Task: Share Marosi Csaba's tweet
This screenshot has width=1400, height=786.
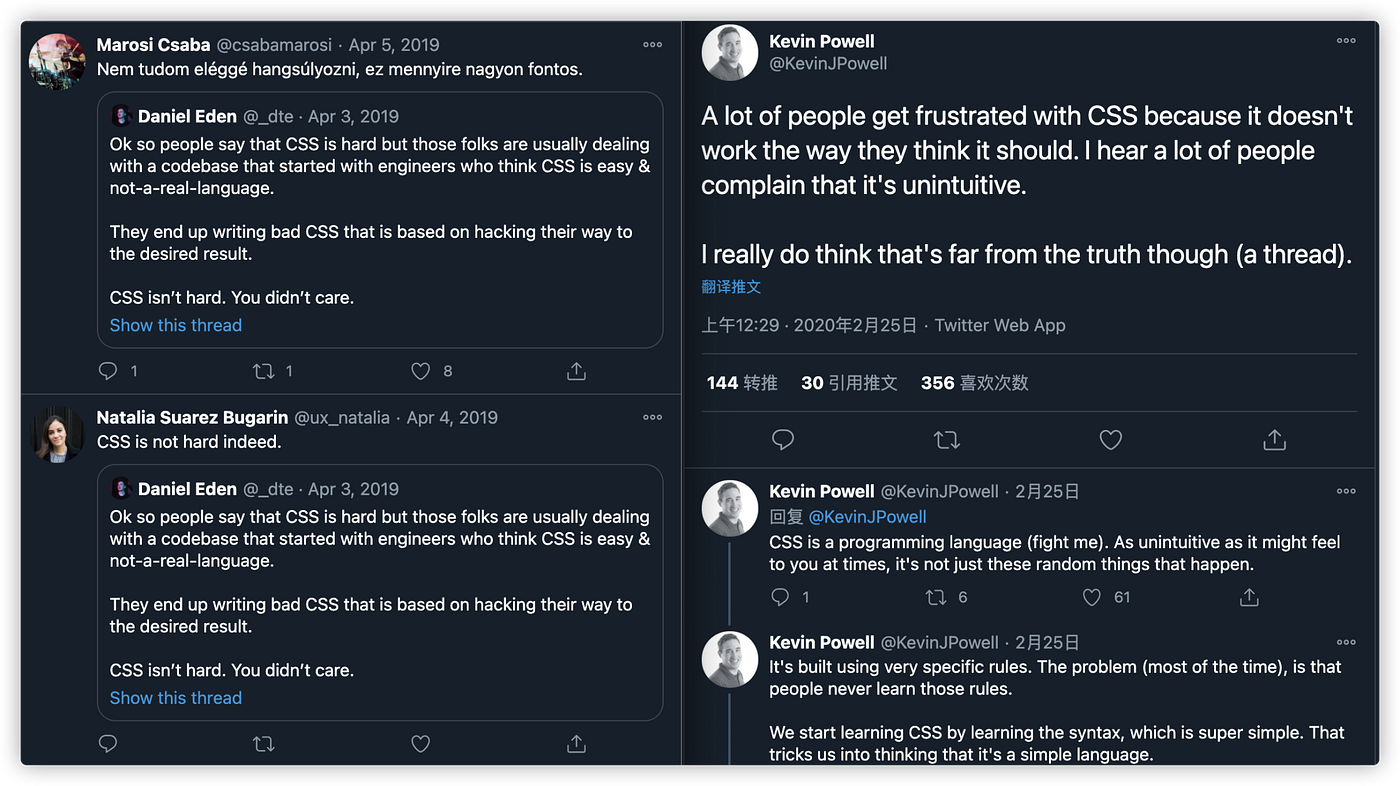Action: click(576, 371)
